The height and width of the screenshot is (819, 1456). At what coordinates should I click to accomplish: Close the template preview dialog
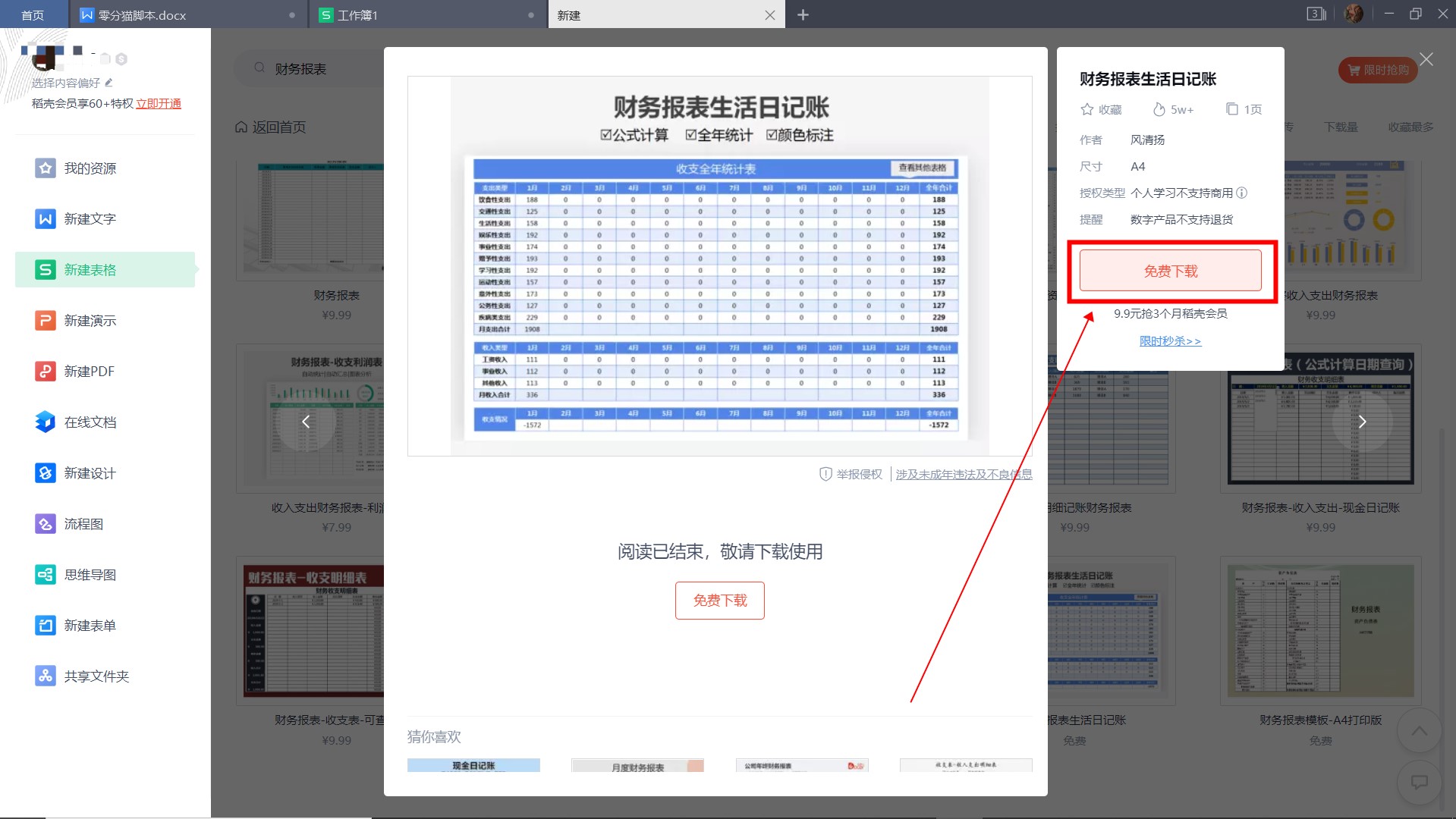tap(1426, 60)
